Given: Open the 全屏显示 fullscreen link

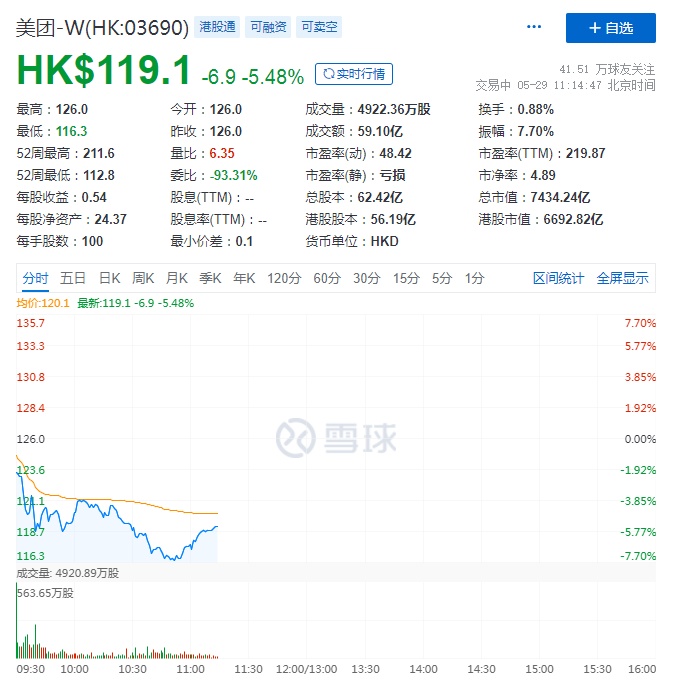Looking at the screenshot, I should tap(622, 278).
